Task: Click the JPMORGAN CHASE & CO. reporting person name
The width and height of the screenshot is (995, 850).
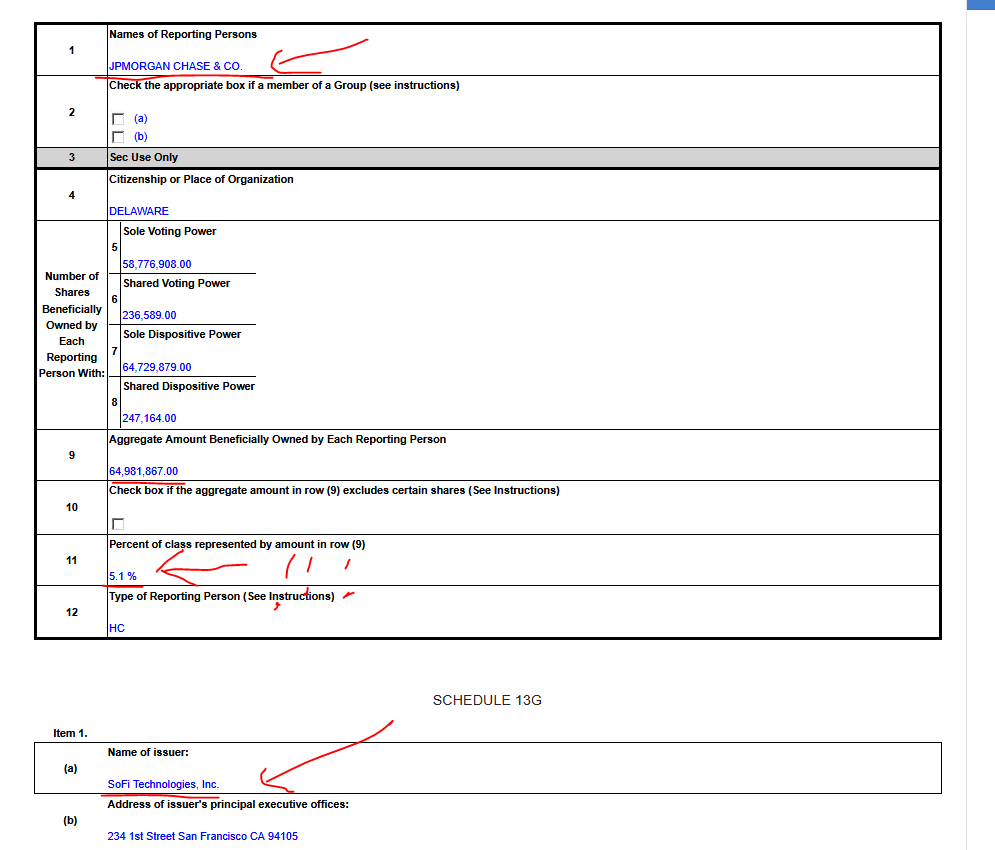Action: [175, 66]
